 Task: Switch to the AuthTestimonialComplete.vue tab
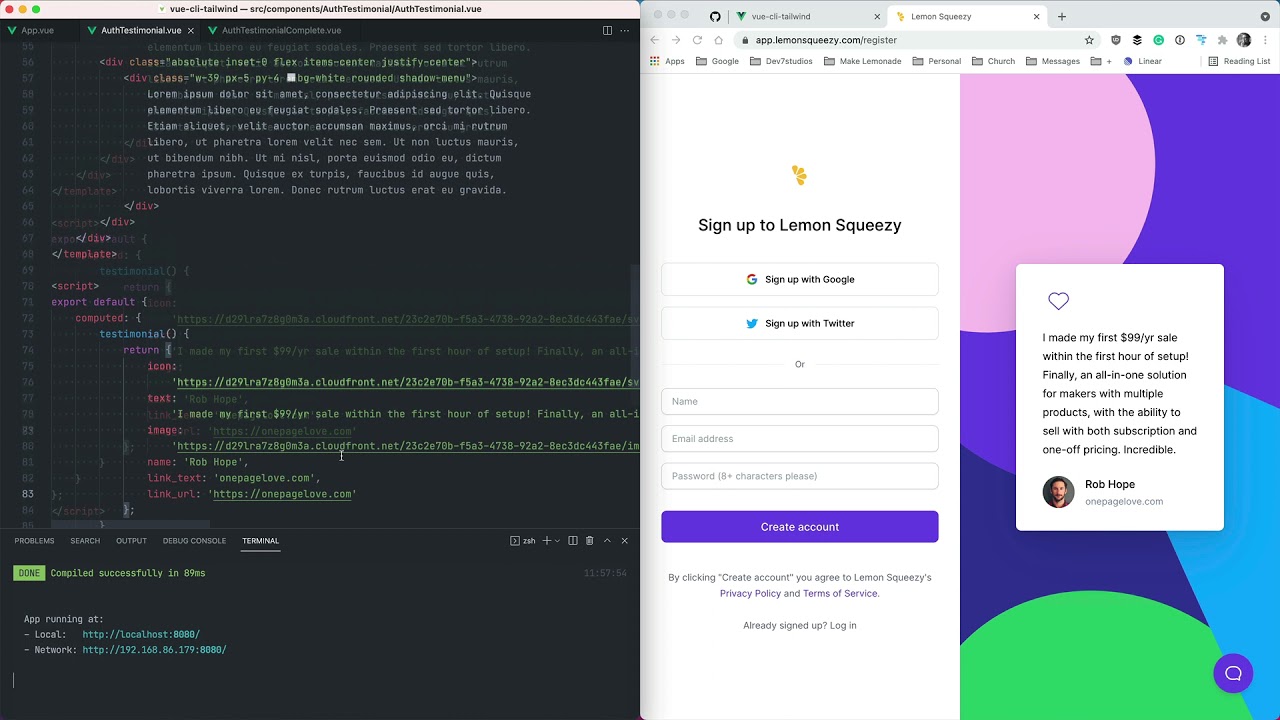pyautogui.click(x=274, y=30)
